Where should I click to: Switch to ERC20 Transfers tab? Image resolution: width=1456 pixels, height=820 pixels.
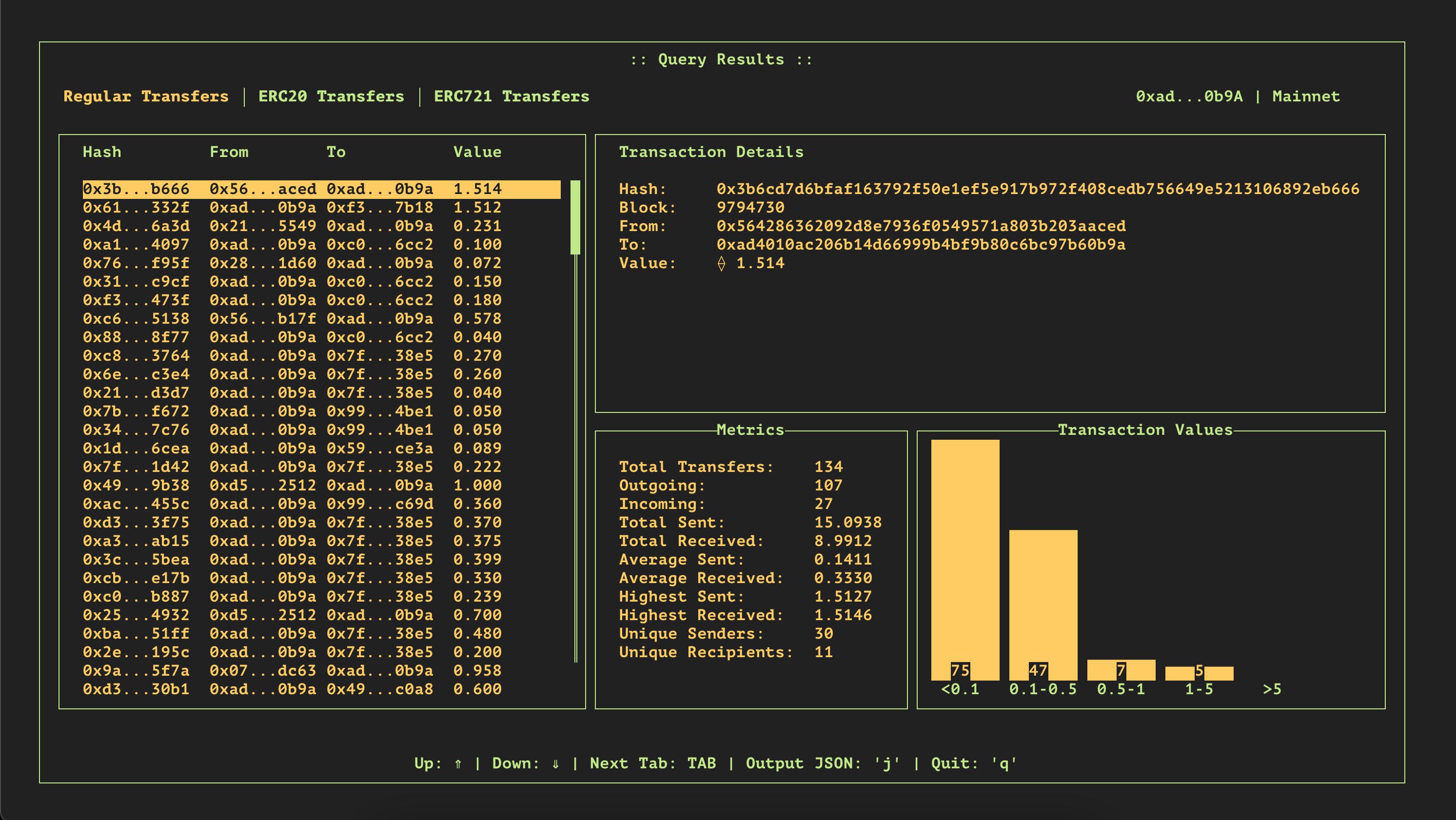click(331, 97)
